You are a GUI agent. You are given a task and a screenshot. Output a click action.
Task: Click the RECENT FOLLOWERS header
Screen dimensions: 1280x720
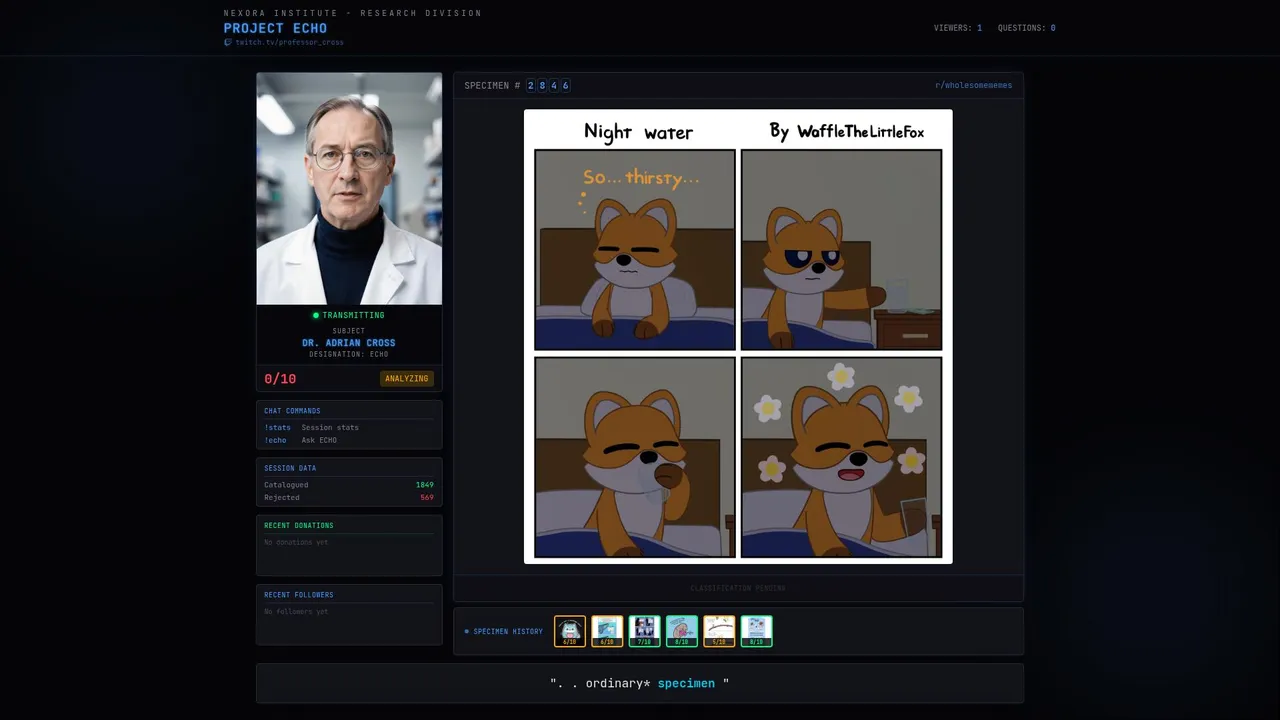pyautogui.click(x=299, y=594)
